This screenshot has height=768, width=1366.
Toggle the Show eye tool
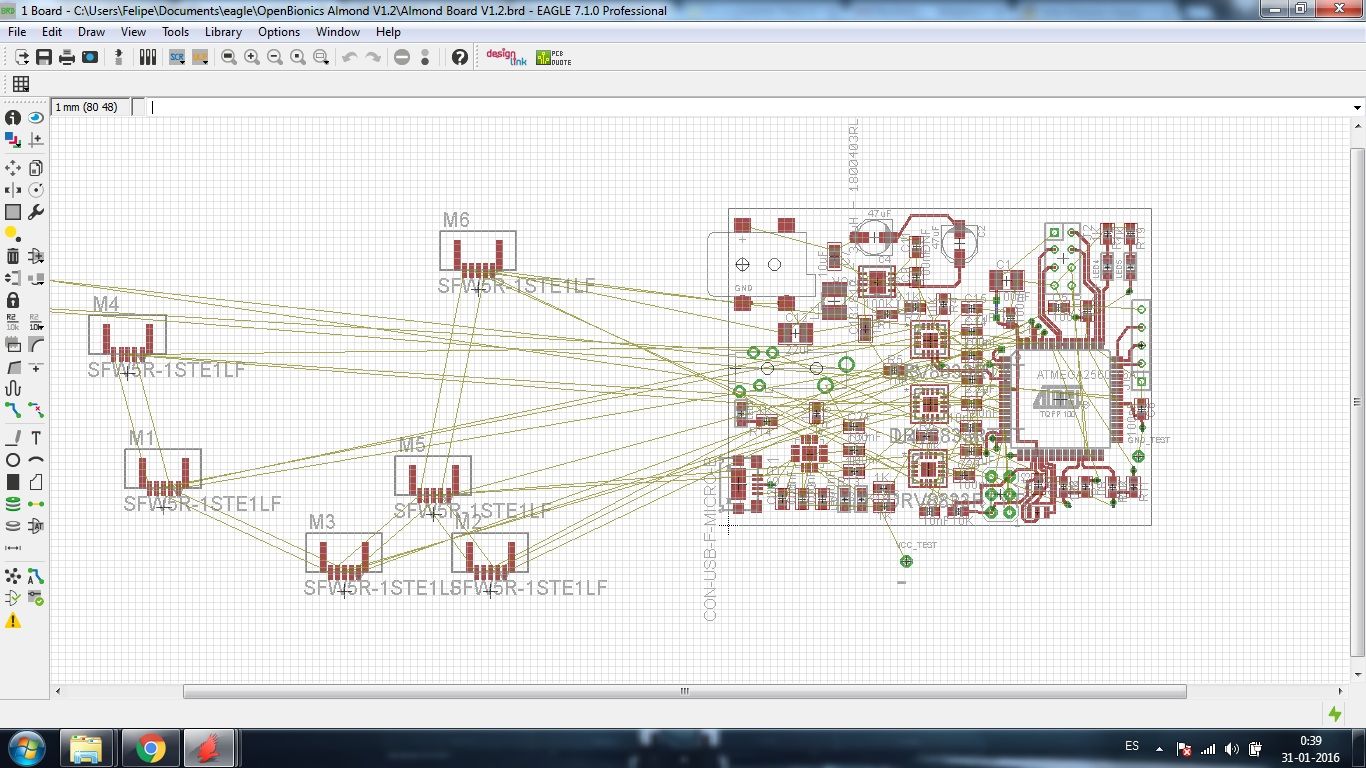(36, 117)
